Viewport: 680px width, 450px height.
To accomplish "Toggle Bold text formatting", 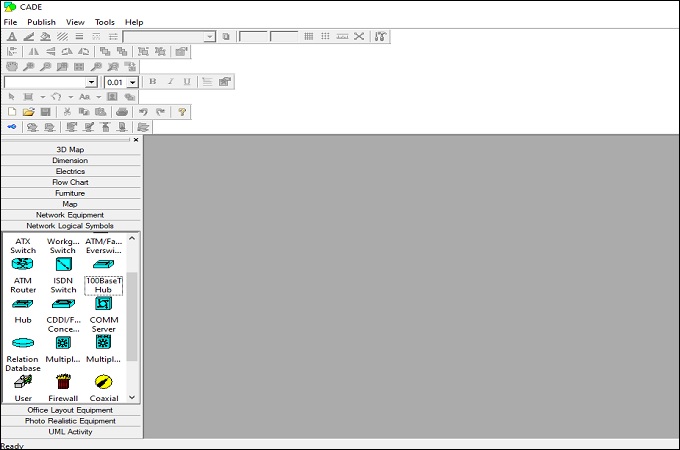I will point(152,82).
